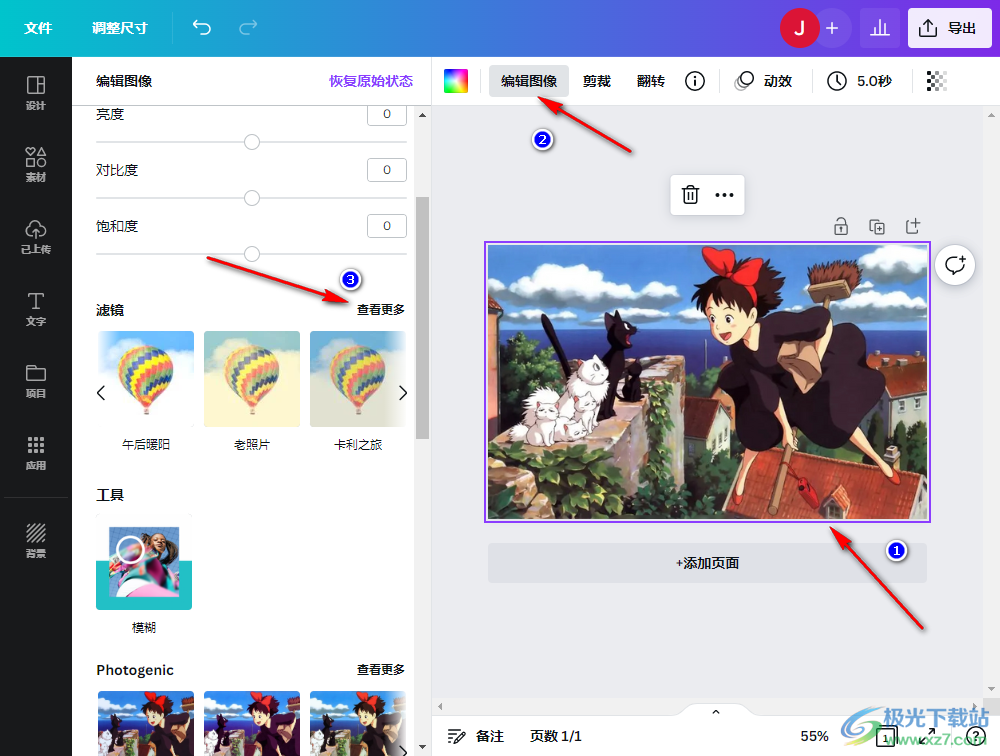Click the 对比度 value input field

[387, 170]
